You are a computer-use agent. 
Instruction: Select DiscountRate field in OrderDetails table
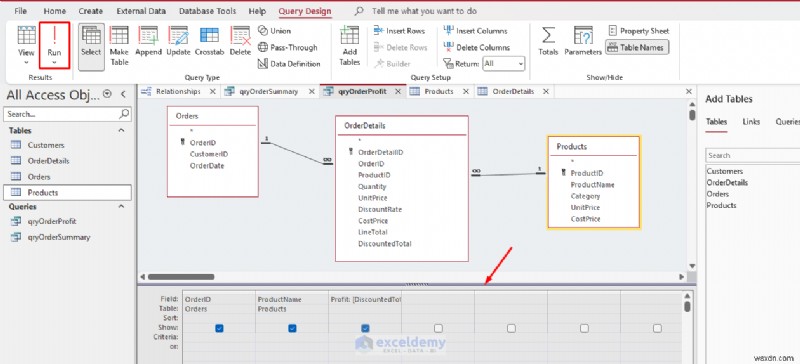380,209
